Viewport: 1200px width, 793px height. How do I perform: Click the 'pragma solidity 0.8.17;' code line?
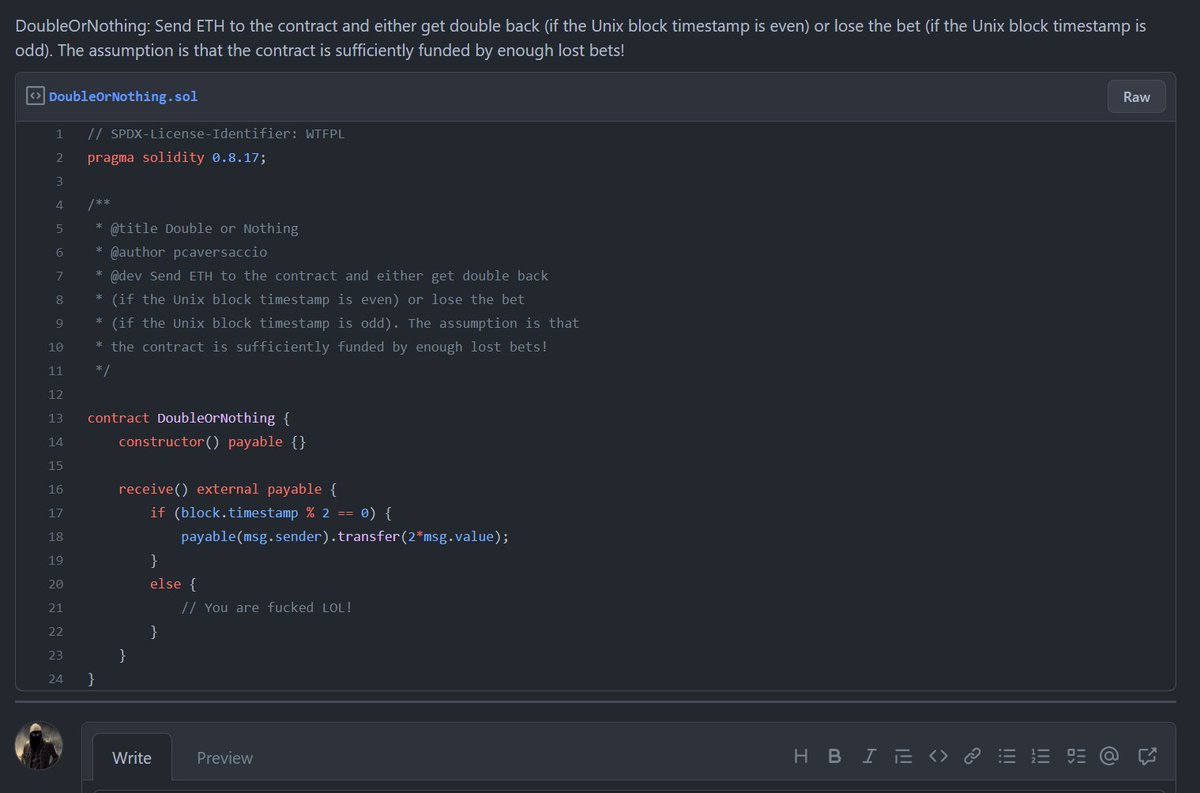coord(177,158)
